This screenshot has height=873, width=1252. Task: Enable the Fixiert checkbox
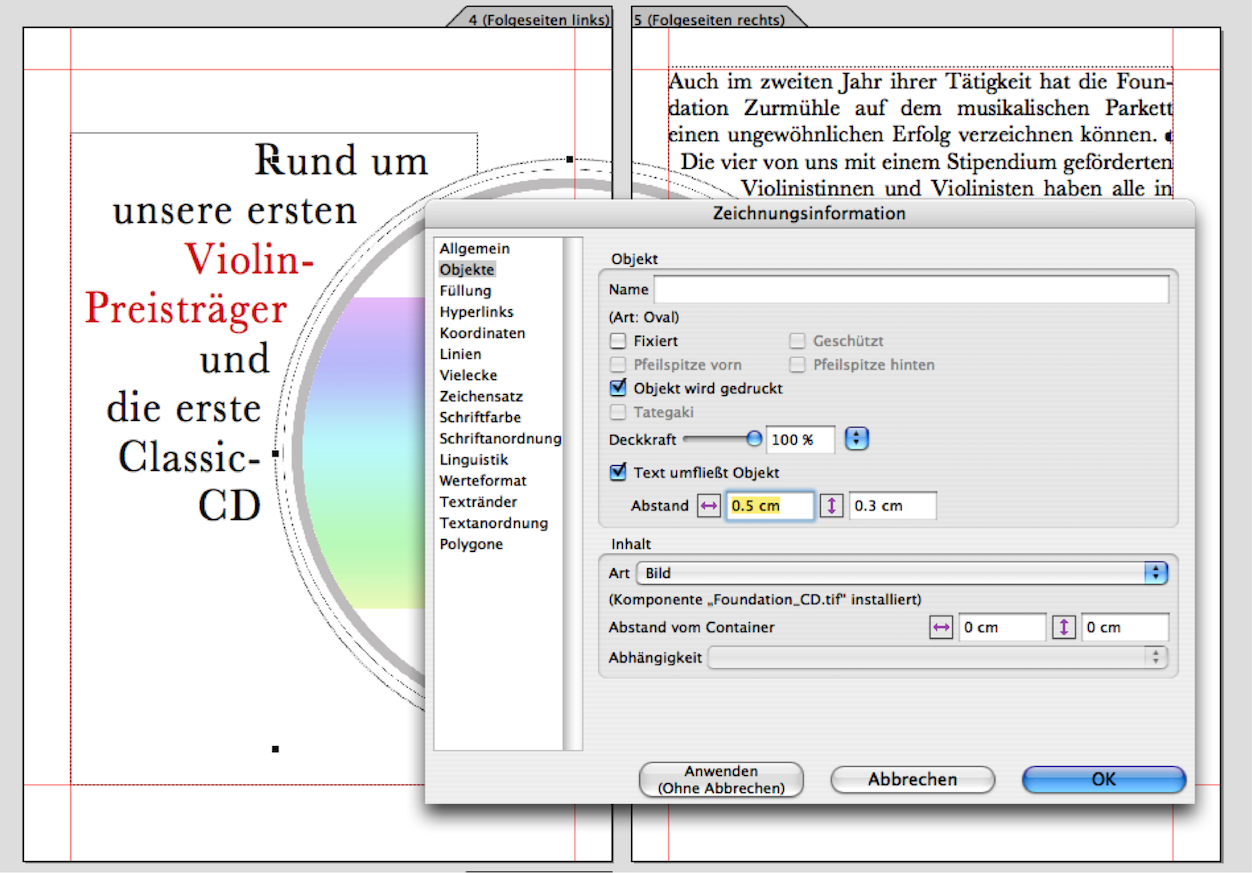pos(618,342)
